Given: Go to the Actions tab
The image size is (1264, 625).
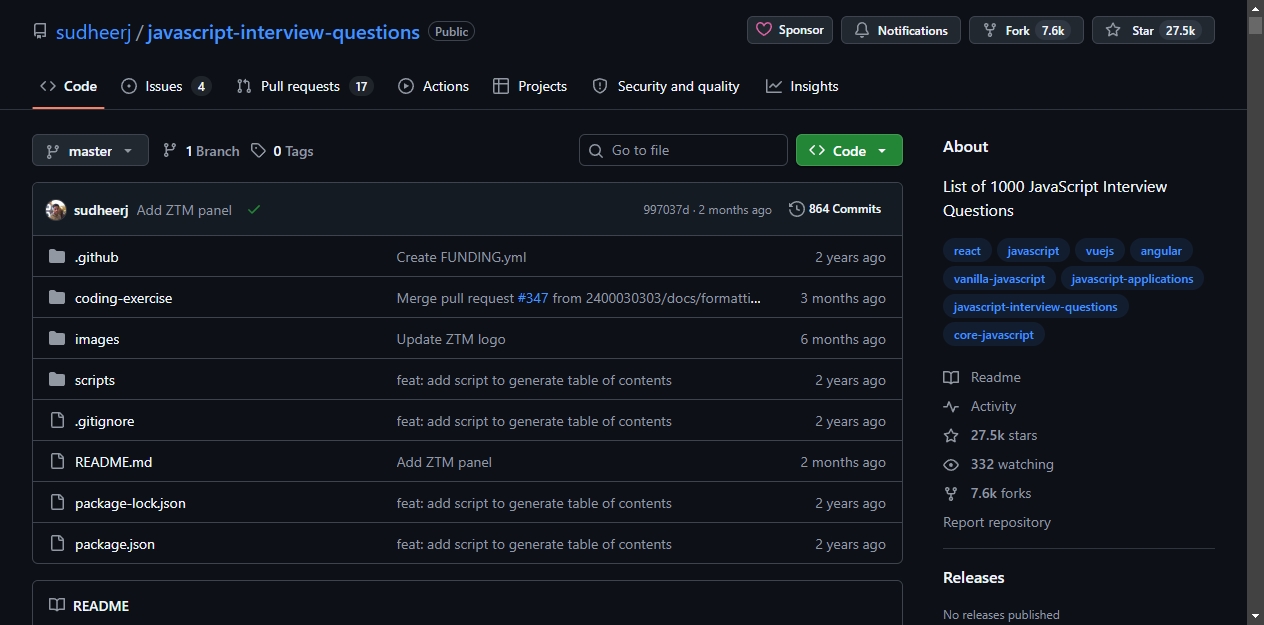Looking at the screenshot, I should coord(433,86).
